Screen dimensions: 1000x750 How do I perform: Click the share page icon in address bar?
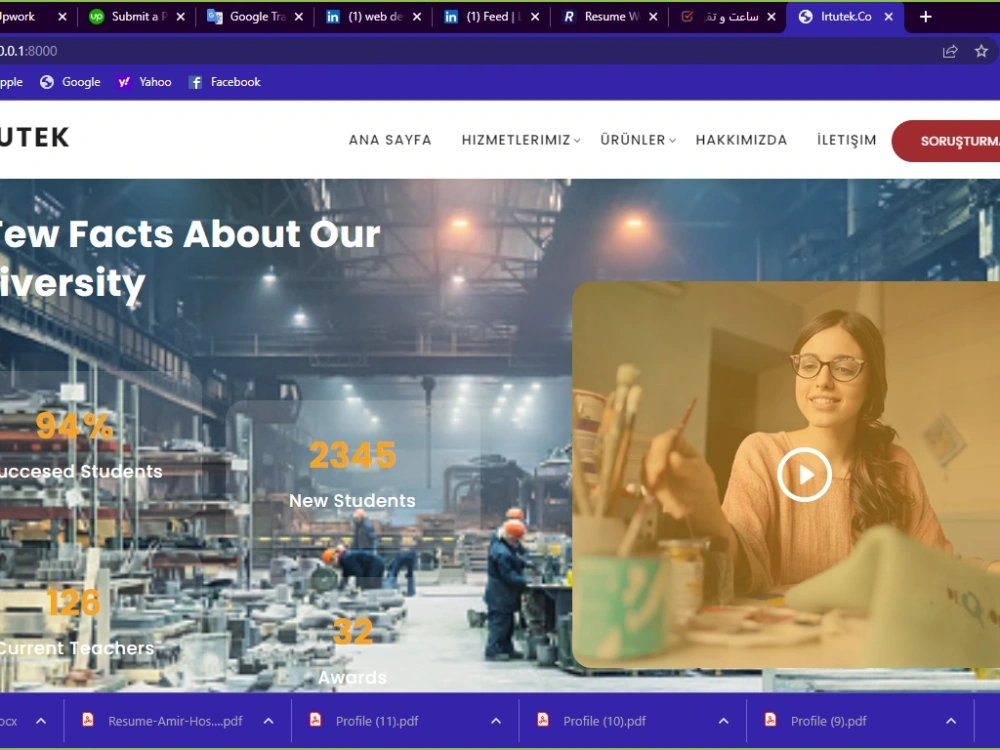(950, 51)
